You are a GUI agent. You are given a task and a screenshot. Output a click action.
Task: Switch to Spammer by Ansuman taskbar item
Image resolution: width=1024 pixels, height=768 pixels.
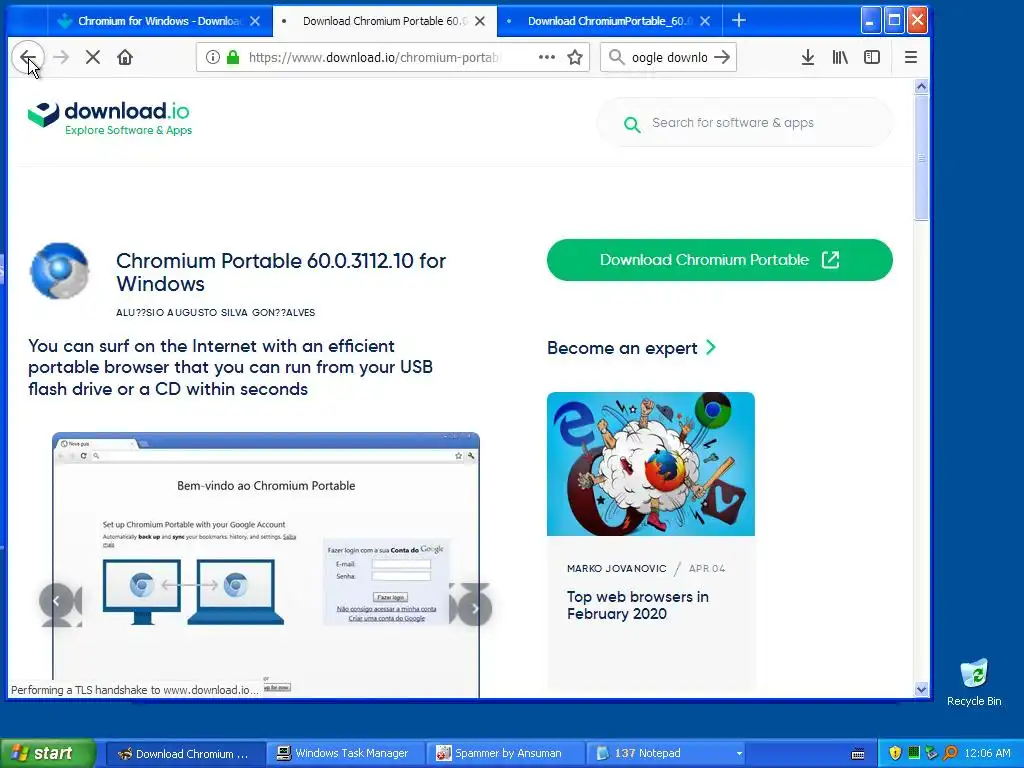click(x=504, y=754)
